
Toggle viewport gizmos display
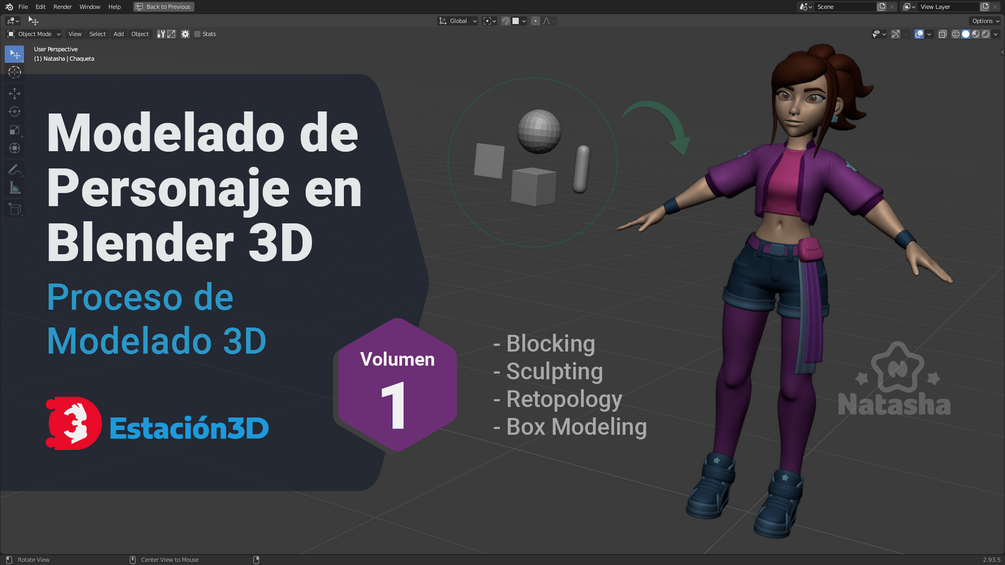[x=896, y=34]
